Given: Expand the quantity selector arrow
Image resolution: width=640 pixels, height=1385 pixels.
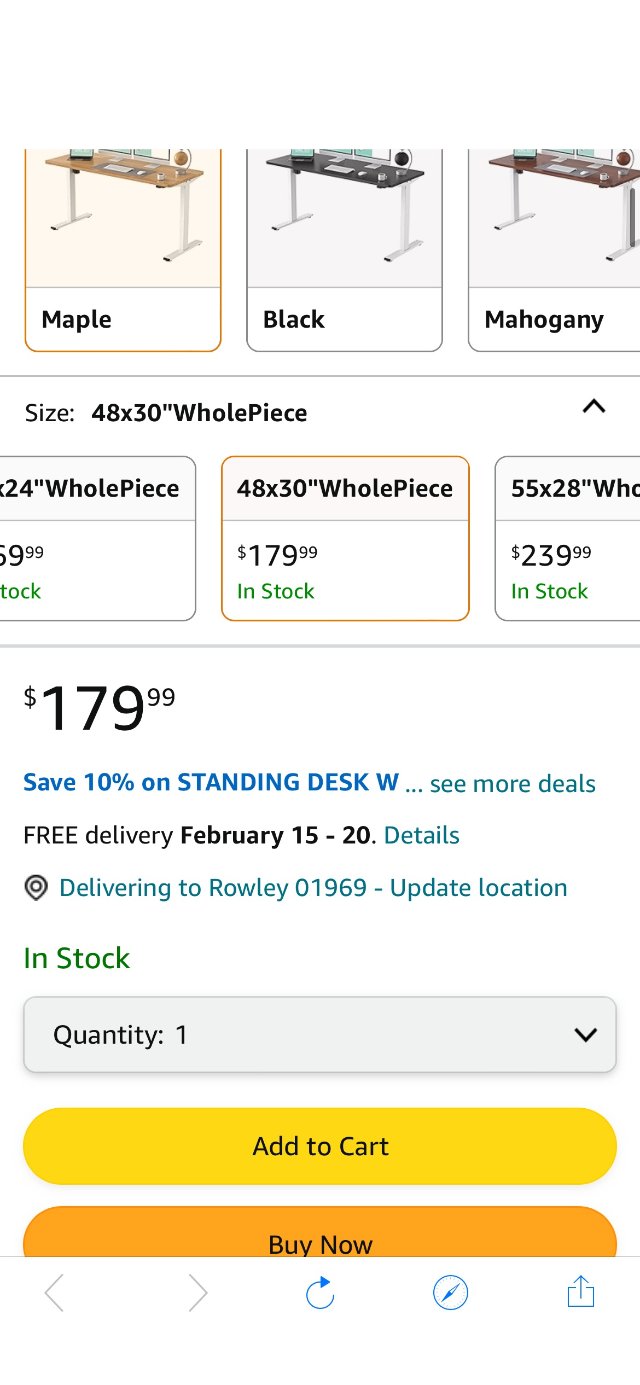Looking at the screenshot, I should click(x=585, y=1035).
